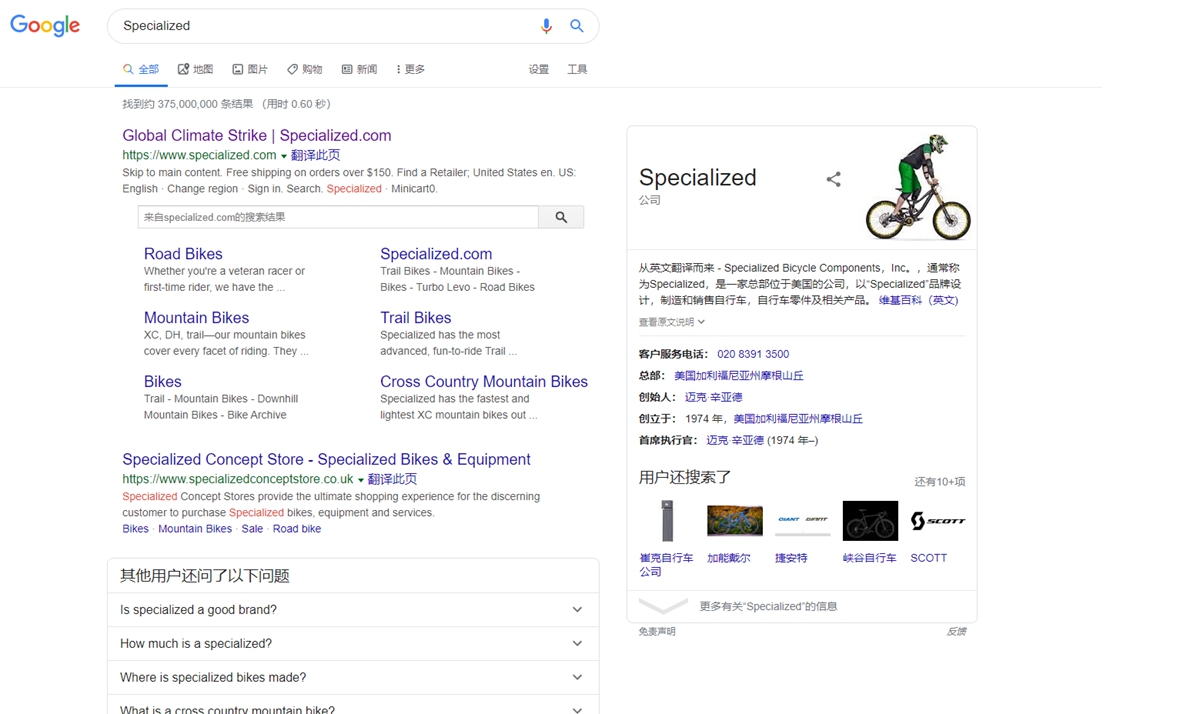Call customer service number 020 8391 3500
The width and height of the screenshot is (1200, 714).
(753, 354)
